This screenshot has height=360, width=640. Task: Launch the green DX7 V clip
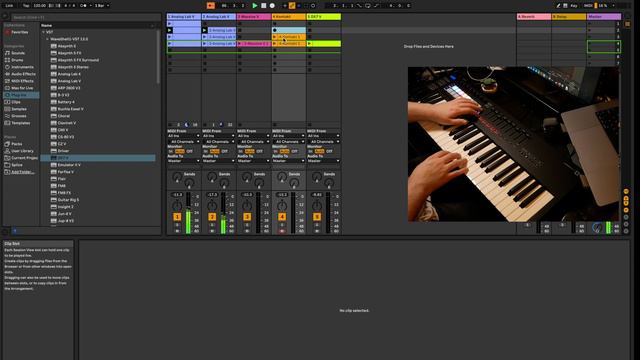310,44
